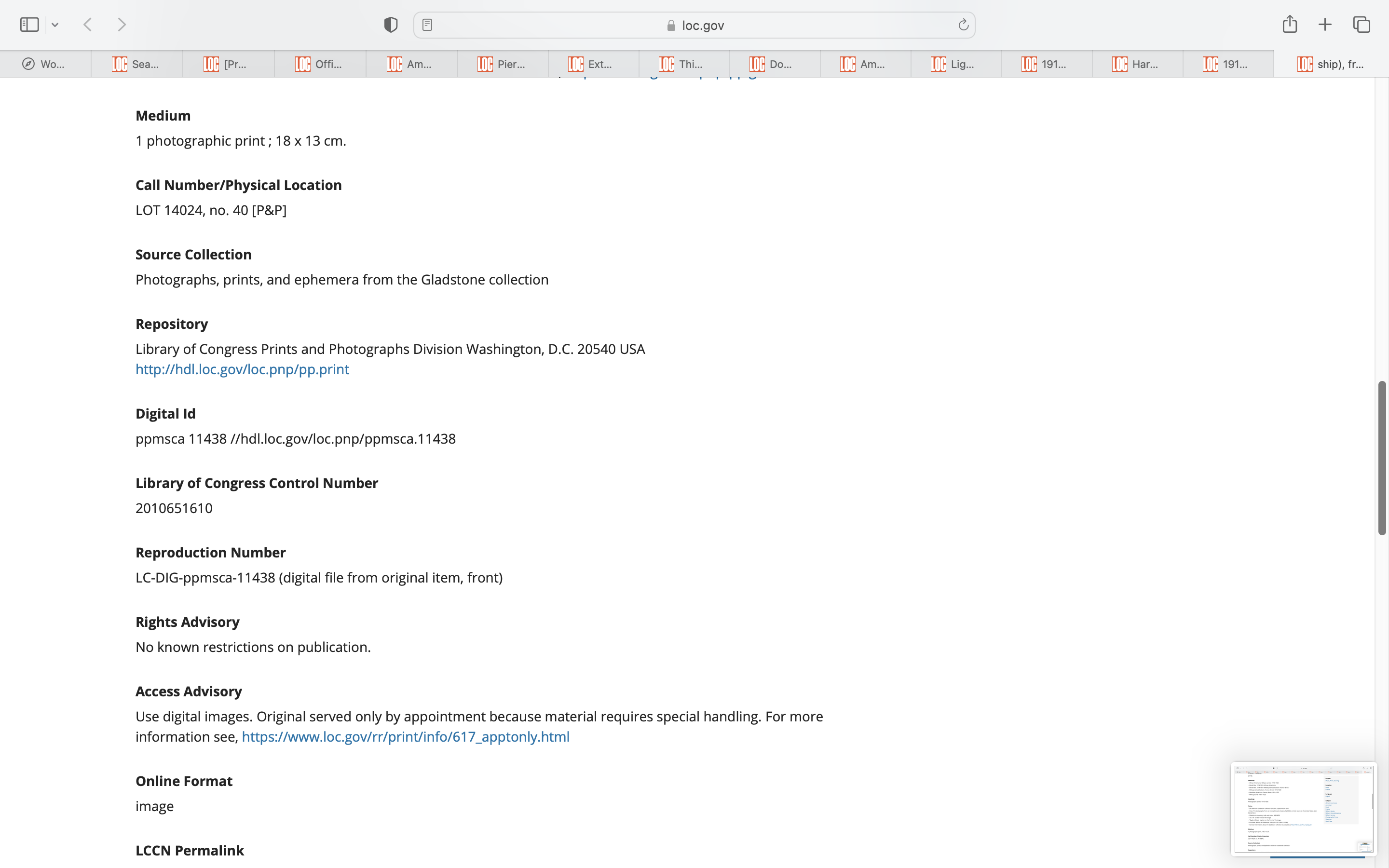This screenshot has width=1389, height=868.
Task: Open the screenshot preview thumbnail
Action: tap(1303, 808)
